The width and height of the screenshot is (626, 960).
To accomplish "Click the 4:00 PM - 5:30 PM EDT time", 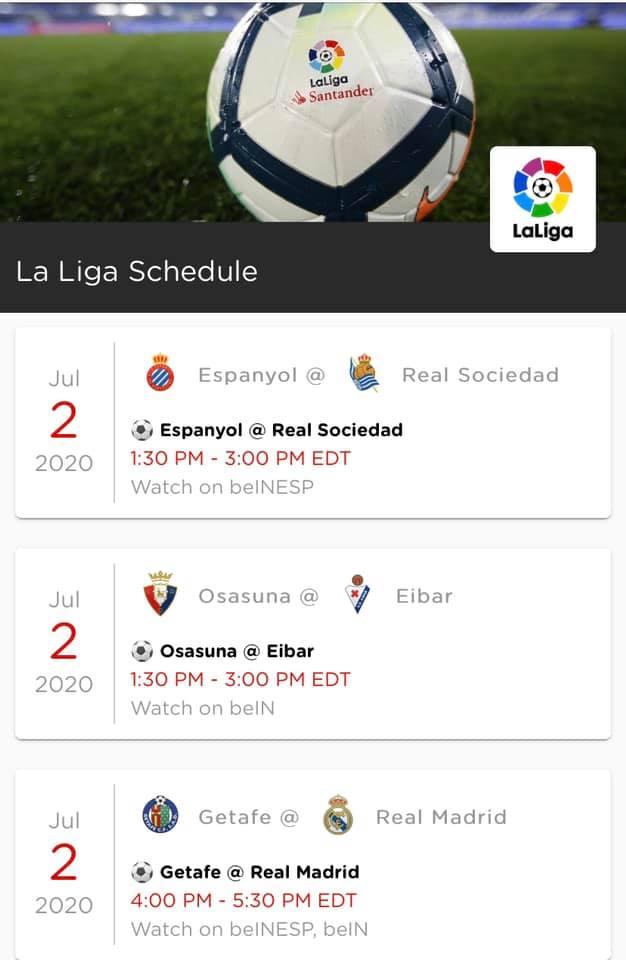I will 243,900.
